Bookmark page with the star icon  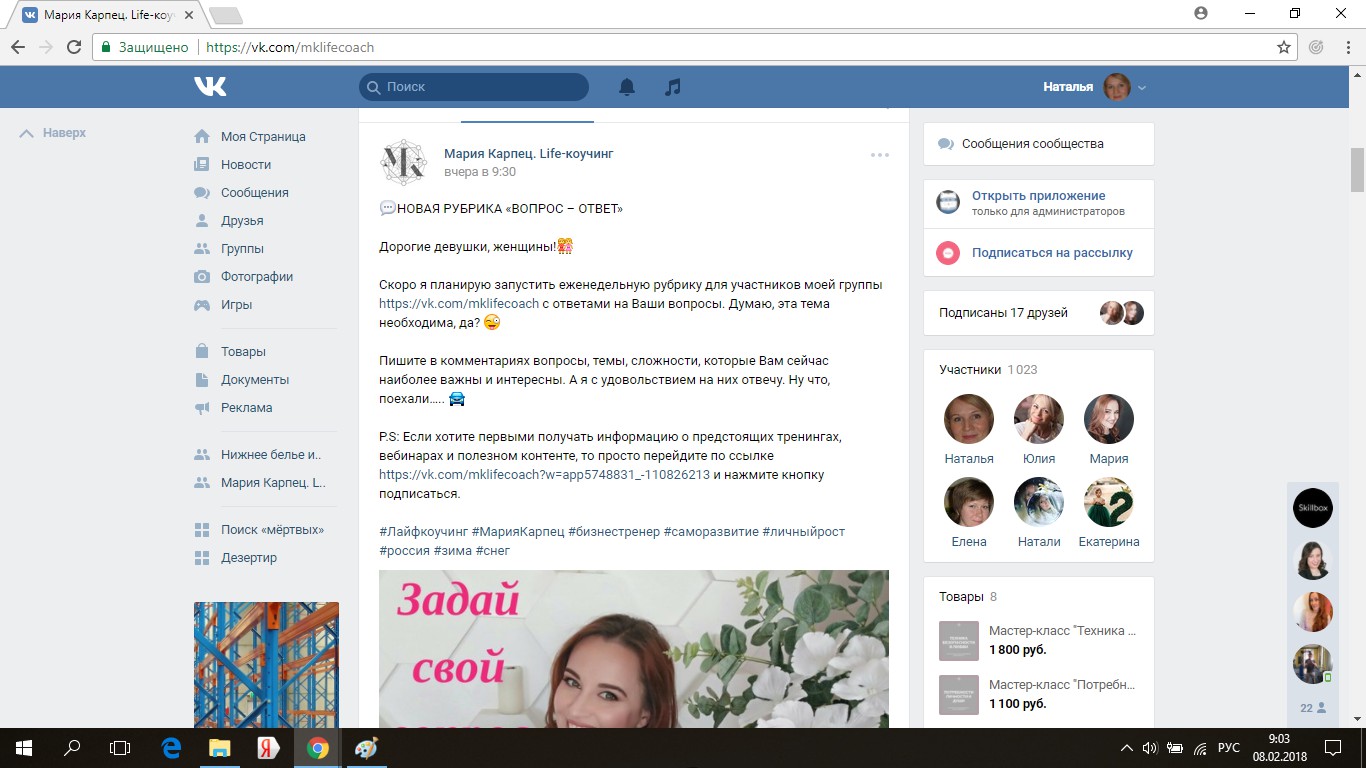pos(1284,47)
